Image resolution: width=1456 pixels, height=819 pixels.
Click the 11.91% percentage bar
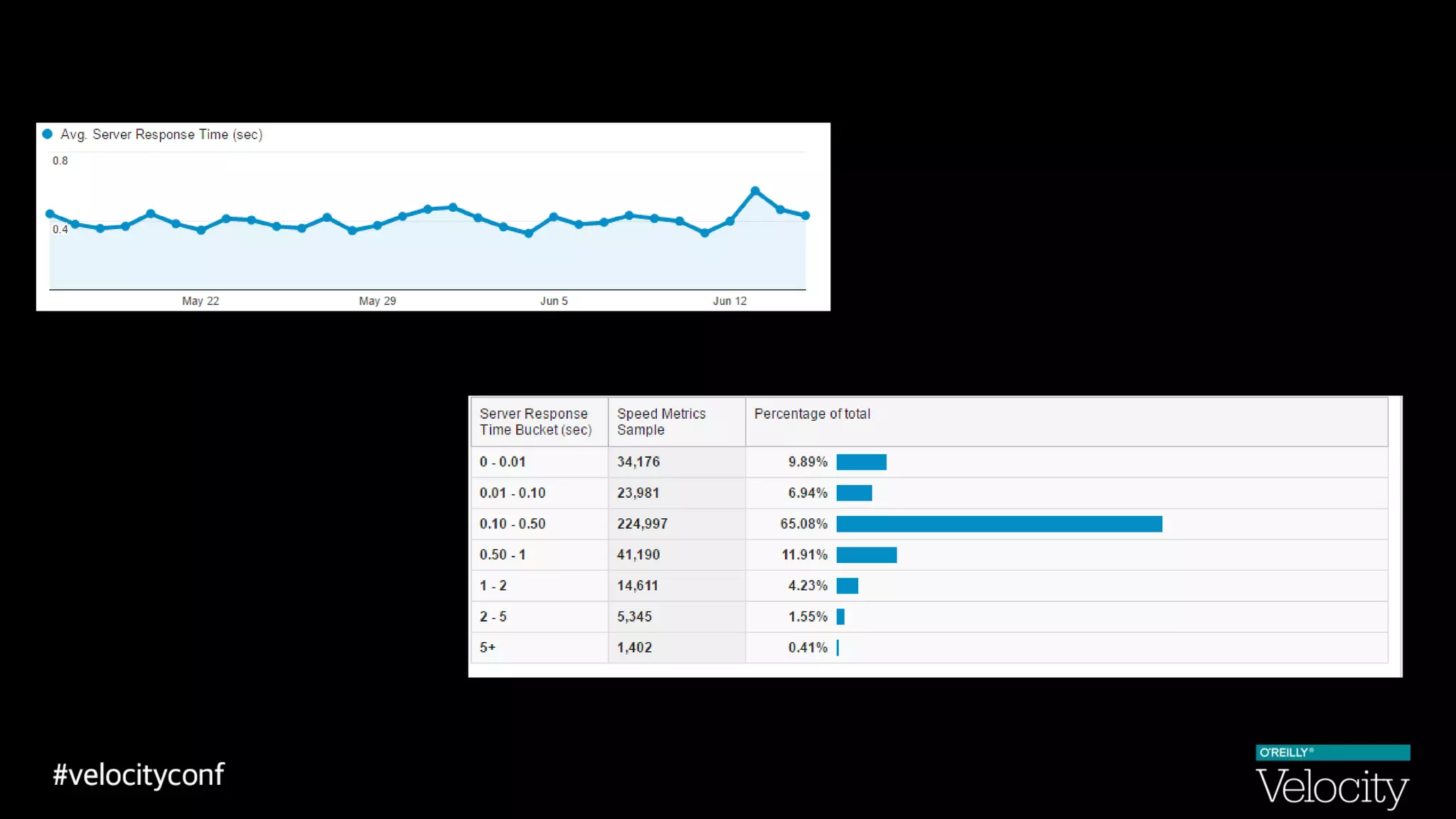(866, 555)
